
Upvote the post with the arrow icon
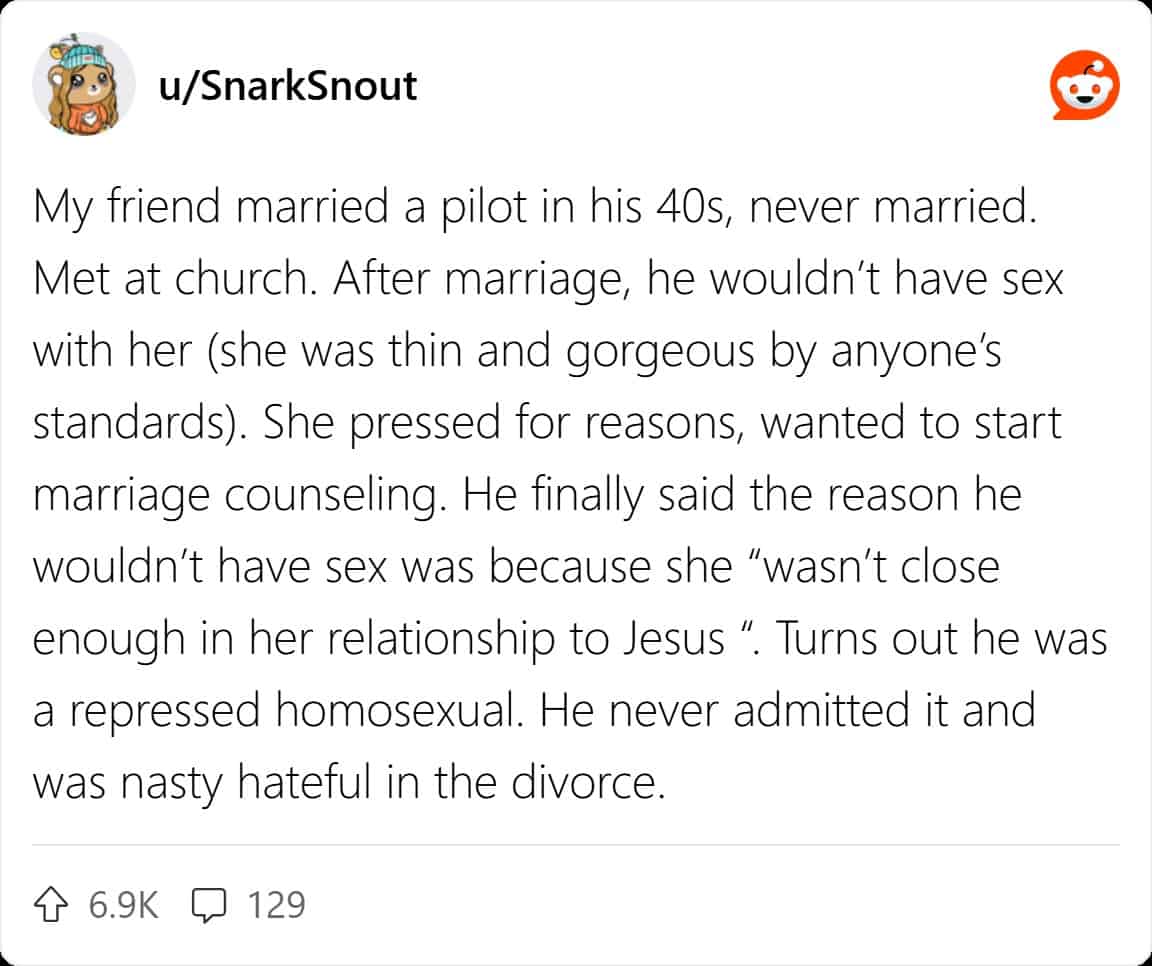(x=54, y=904)
